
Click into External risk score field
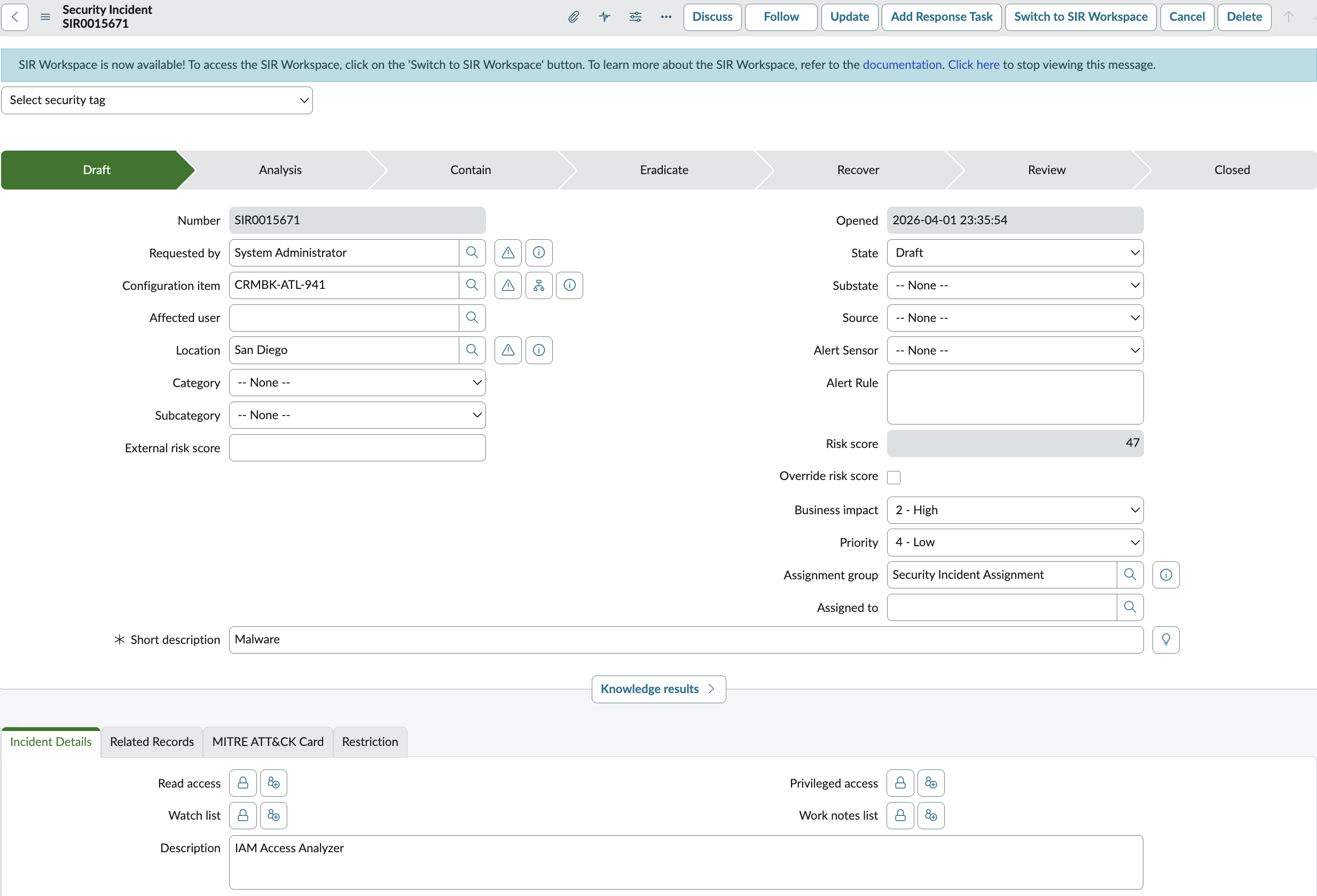(x=357, y=447)
